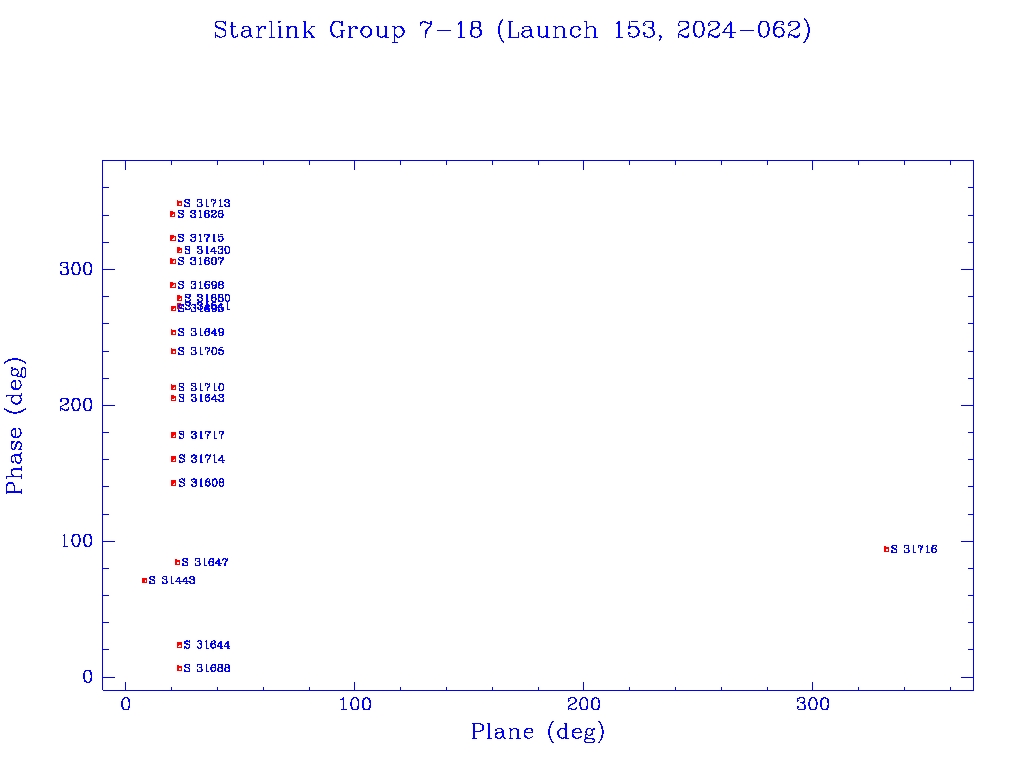Click the Plane axis tick label 0
Image resolution: width=1024 pixels, height=768 pixels.
point(125,705)
